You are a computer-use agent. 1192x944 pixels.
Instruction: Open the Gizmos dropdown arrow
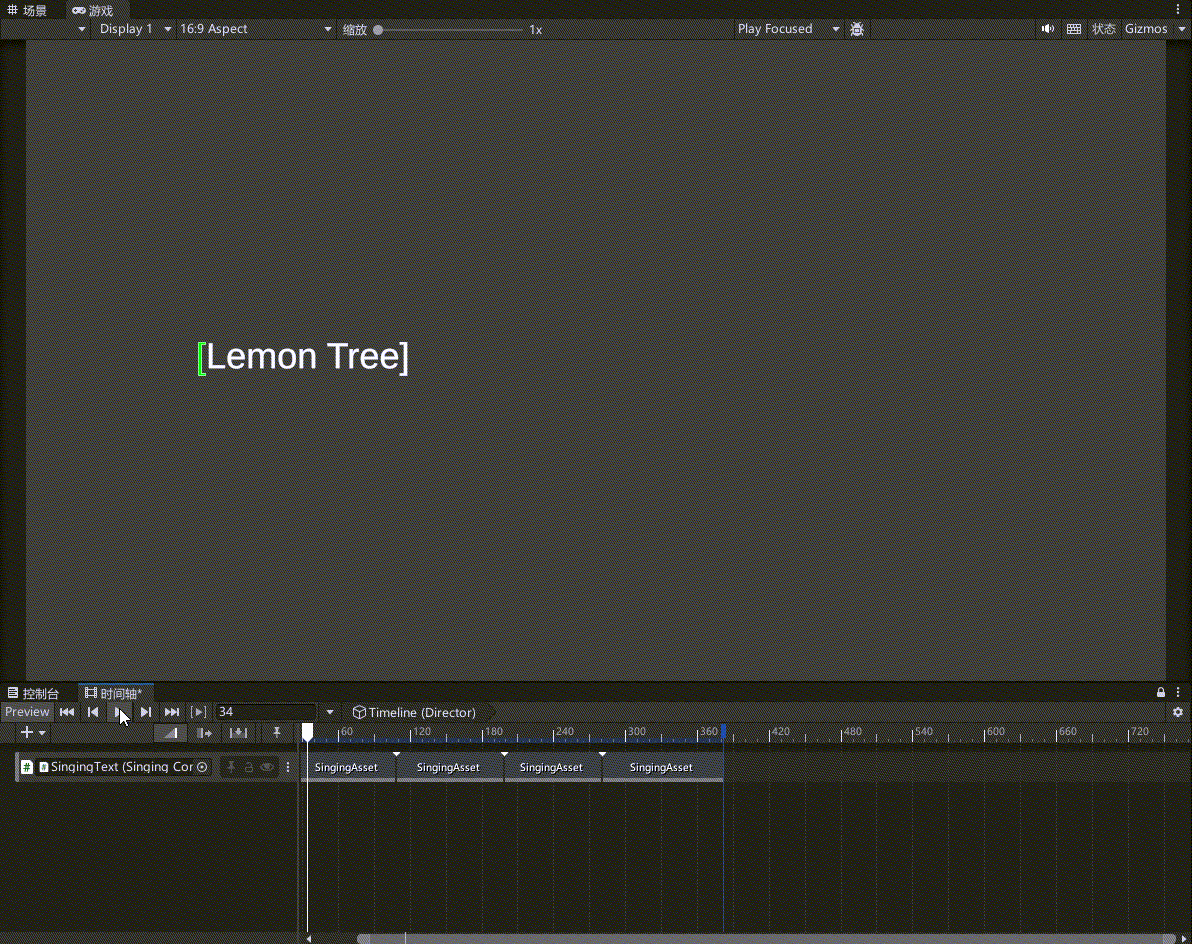point(1181,29)
